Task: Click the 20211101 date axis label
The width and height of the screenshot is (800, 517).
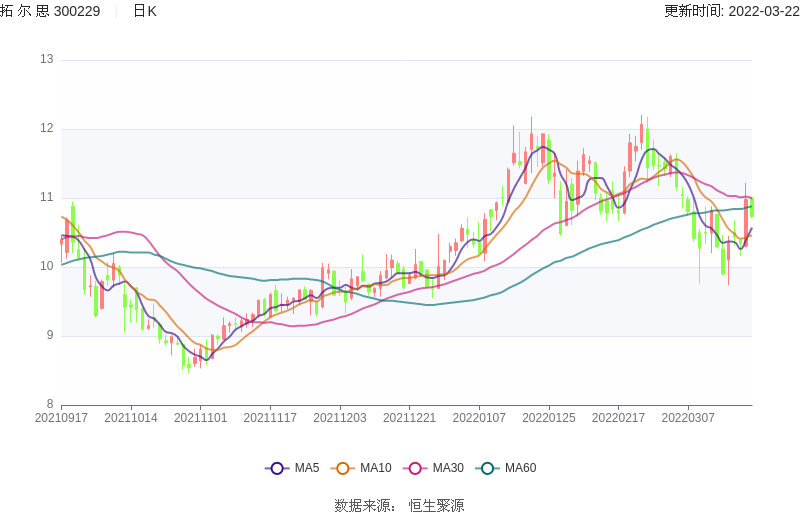Action: point(200,417)
